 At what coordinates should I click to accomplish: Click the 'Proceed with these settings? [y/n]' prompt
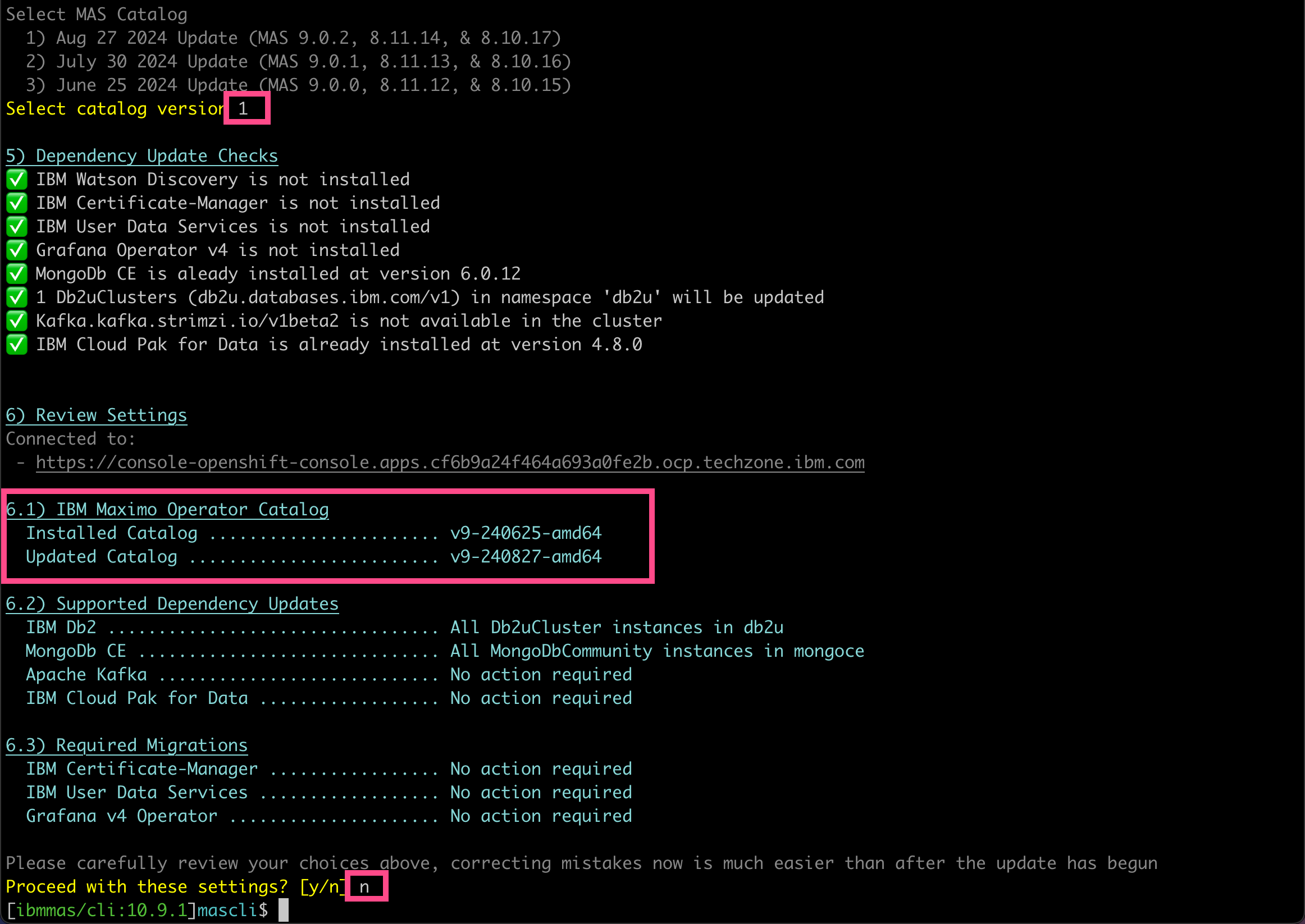click(175, 887)
